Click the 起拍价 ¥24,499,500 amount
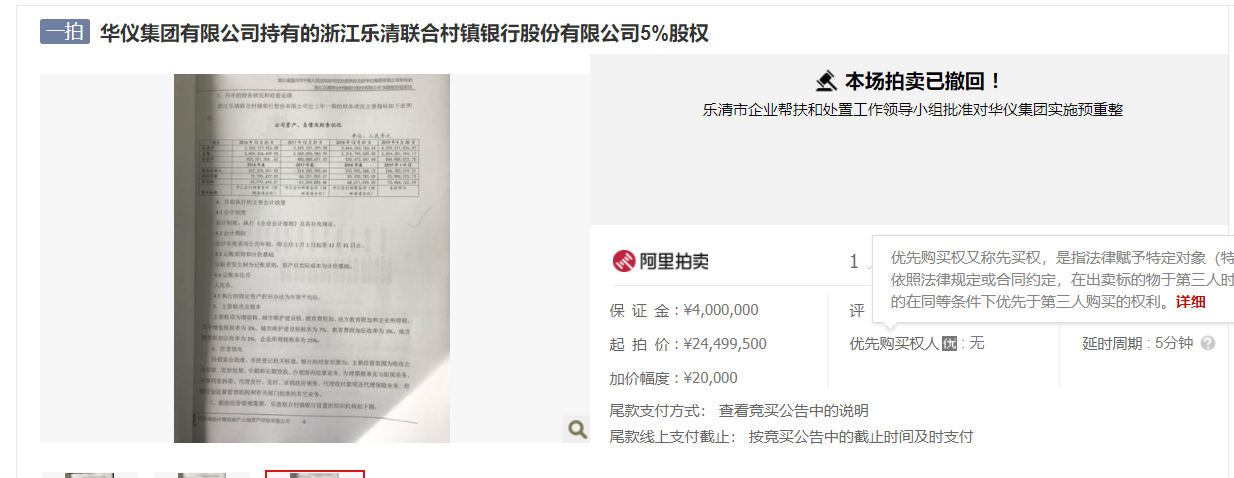 point(725,344)
